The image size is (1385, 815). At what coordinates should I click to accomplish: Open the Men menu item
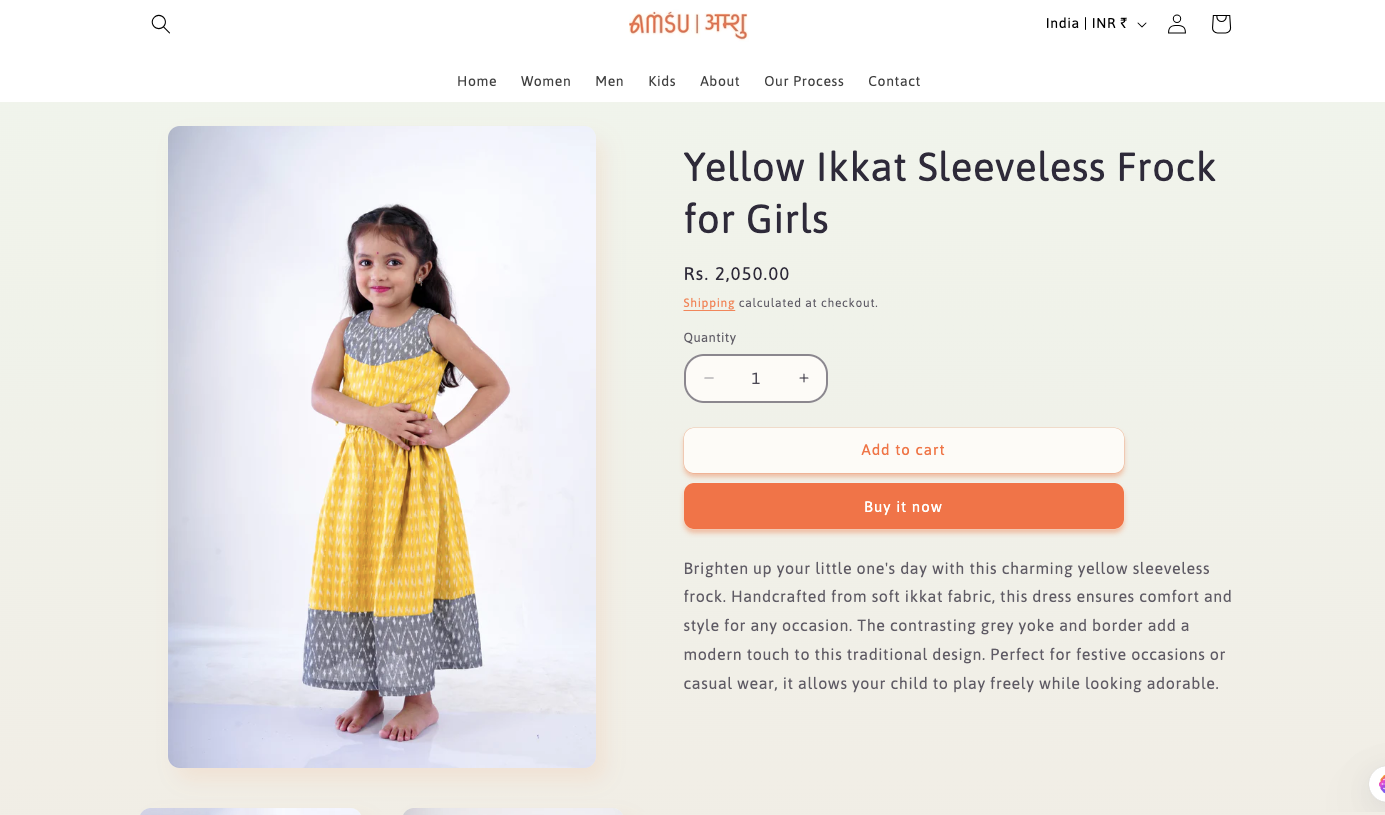tap(610, 81)
